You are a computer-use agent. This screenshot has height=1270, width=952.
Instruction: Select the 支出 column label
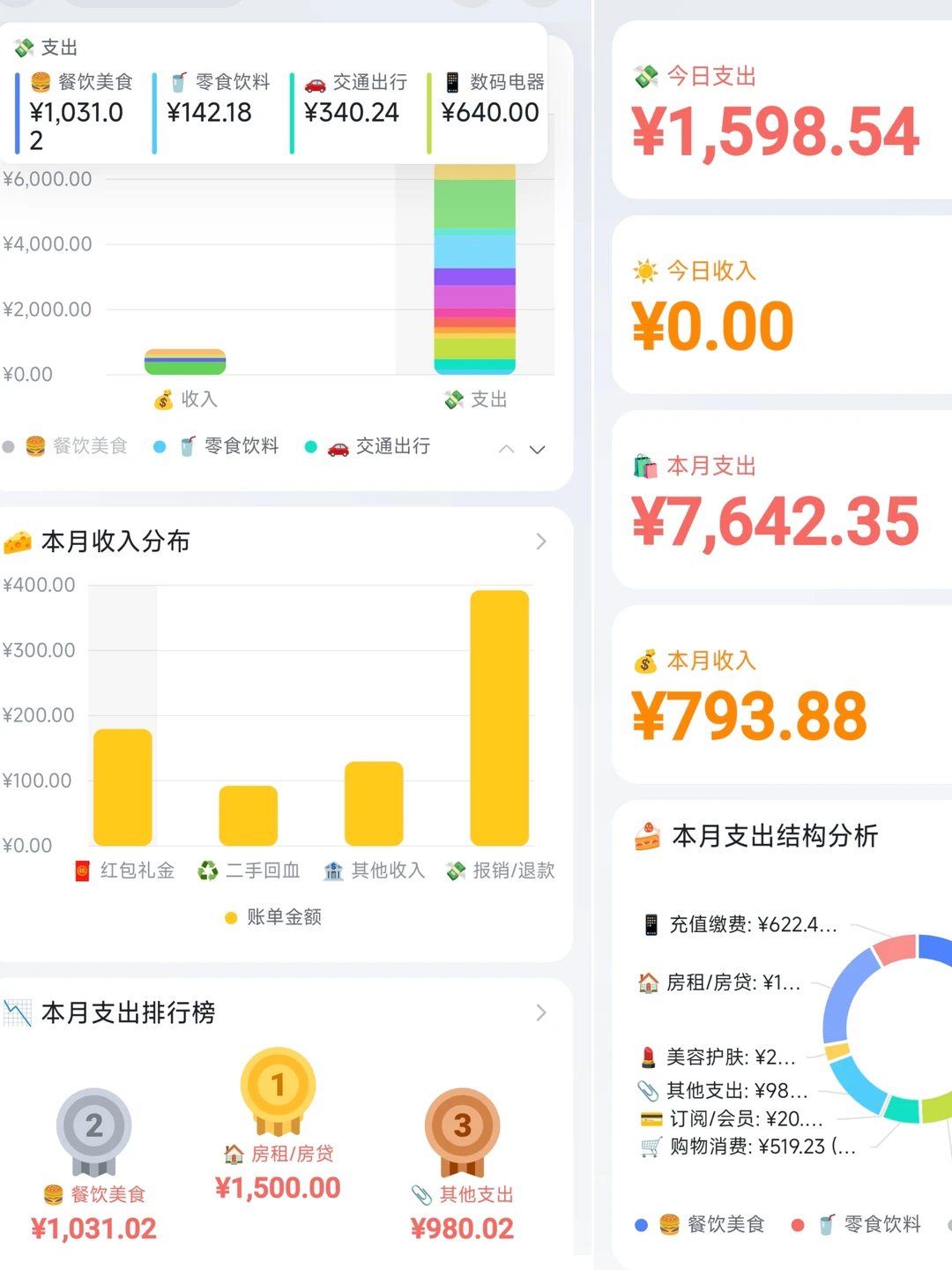[475, 399]
